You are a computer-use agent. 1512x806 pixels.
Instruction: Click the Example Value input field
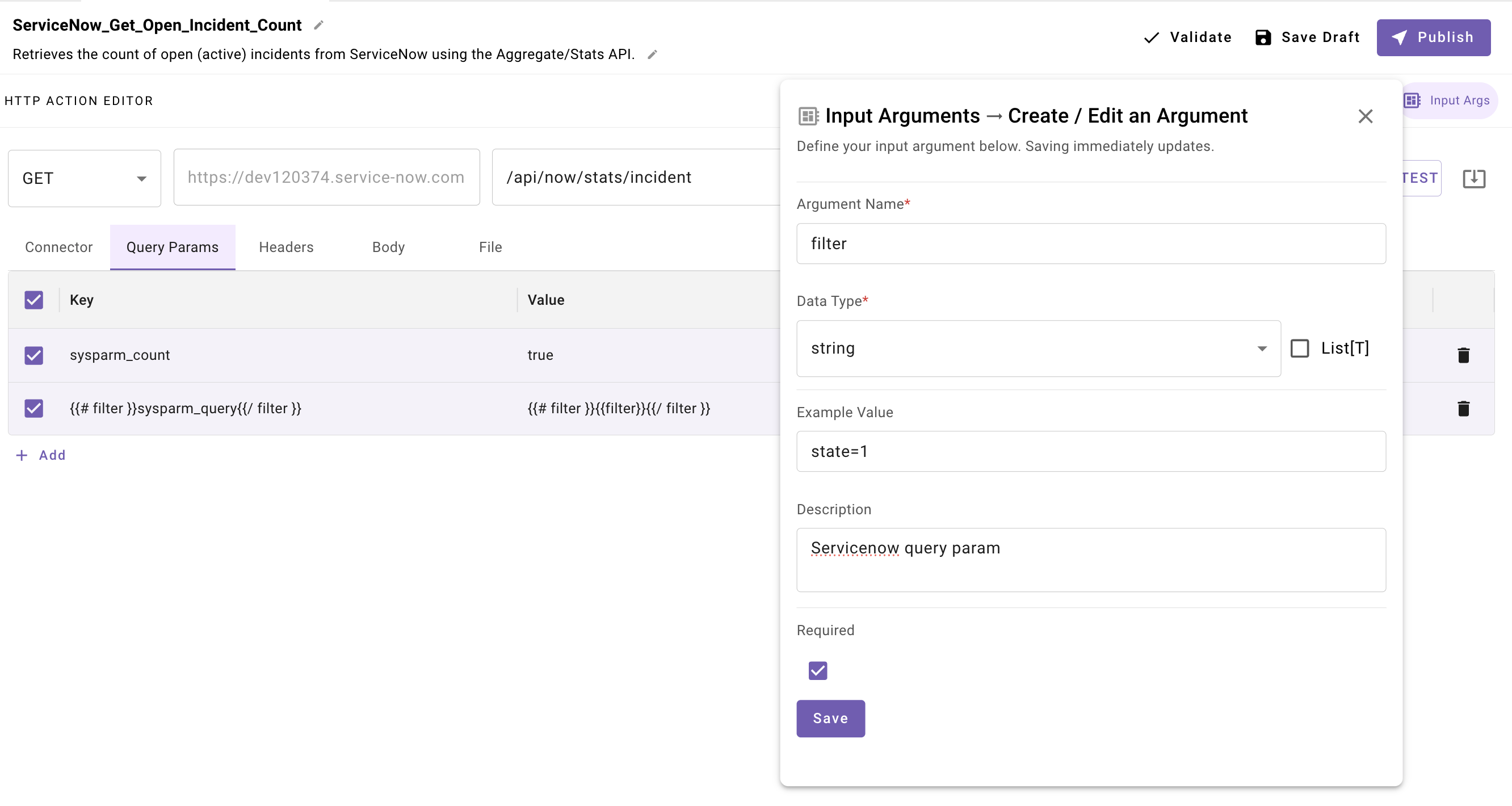tap(1090, 451)
